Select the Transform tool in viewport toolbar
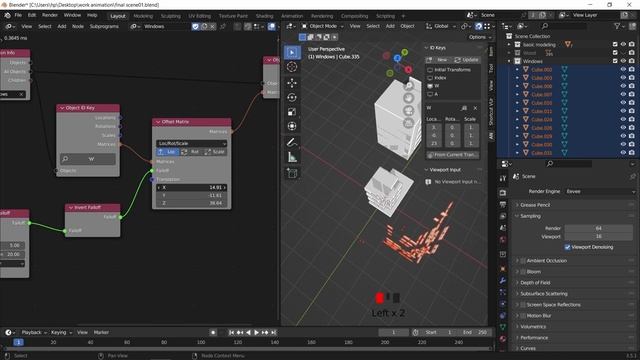The image size is (640, 360). (x=292, y=126)
